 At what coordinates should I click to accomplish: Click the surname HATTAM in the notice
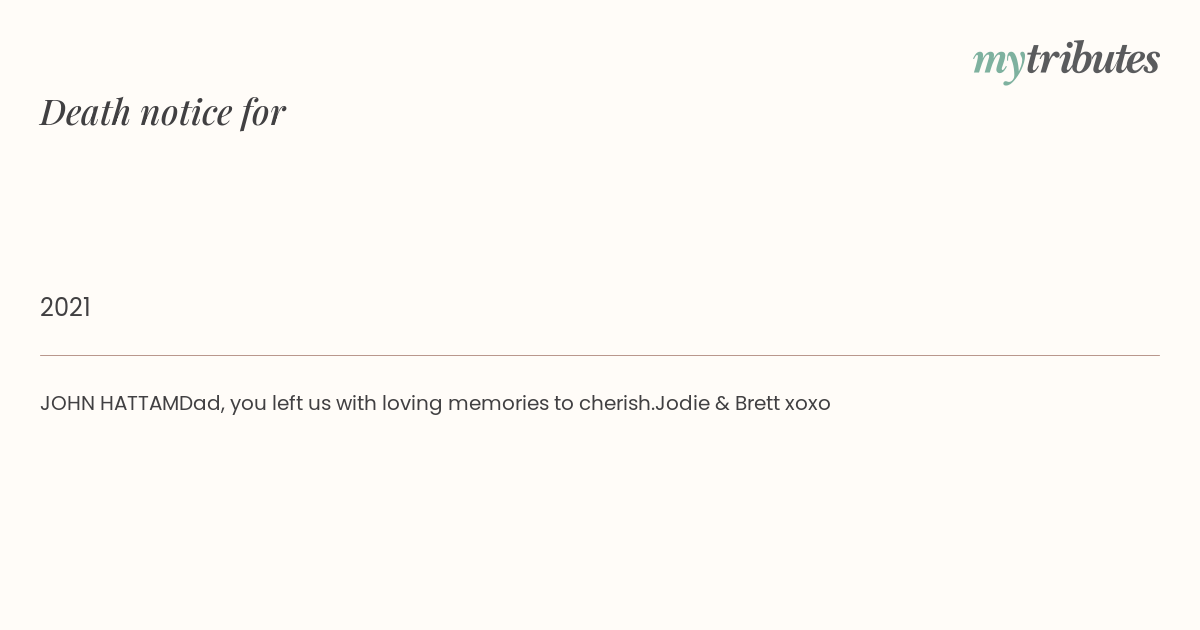(139, 404)
